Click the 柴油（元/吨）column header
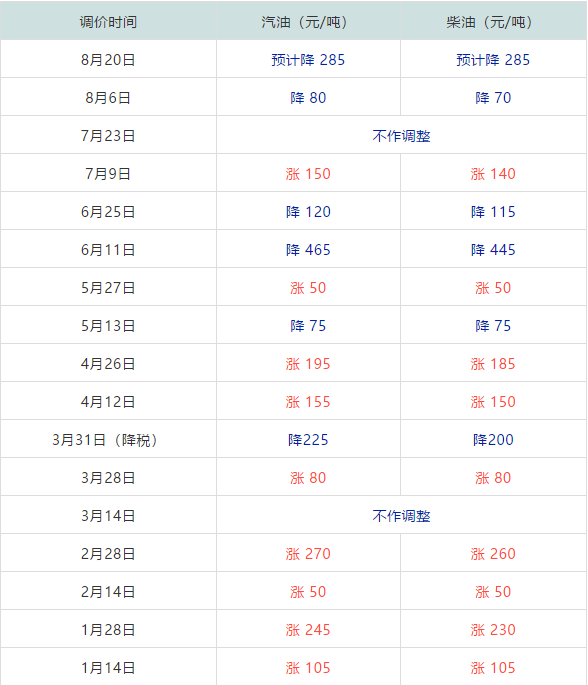The image size is (588, 685). [493, 22]
